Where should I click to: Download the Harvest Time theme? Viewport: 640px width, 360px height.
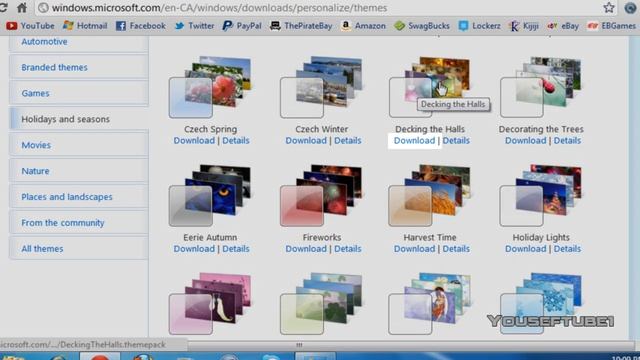(414, 249)
